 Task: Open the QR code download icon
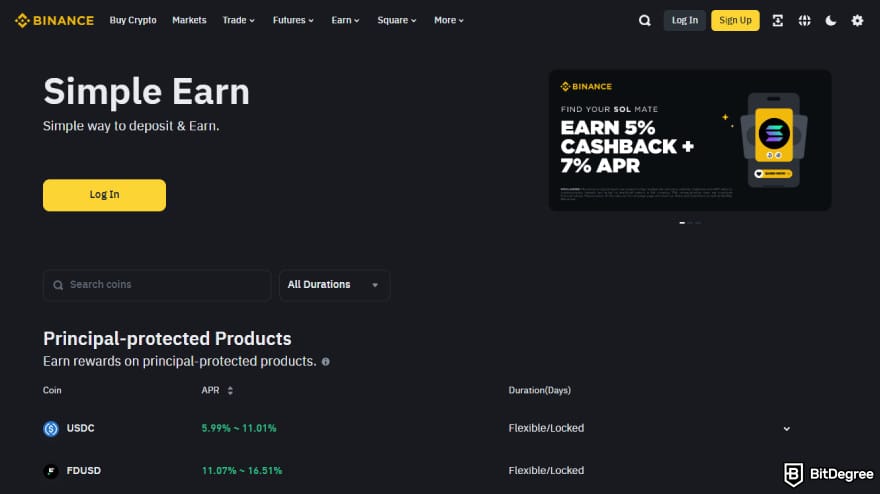[777, 21]
